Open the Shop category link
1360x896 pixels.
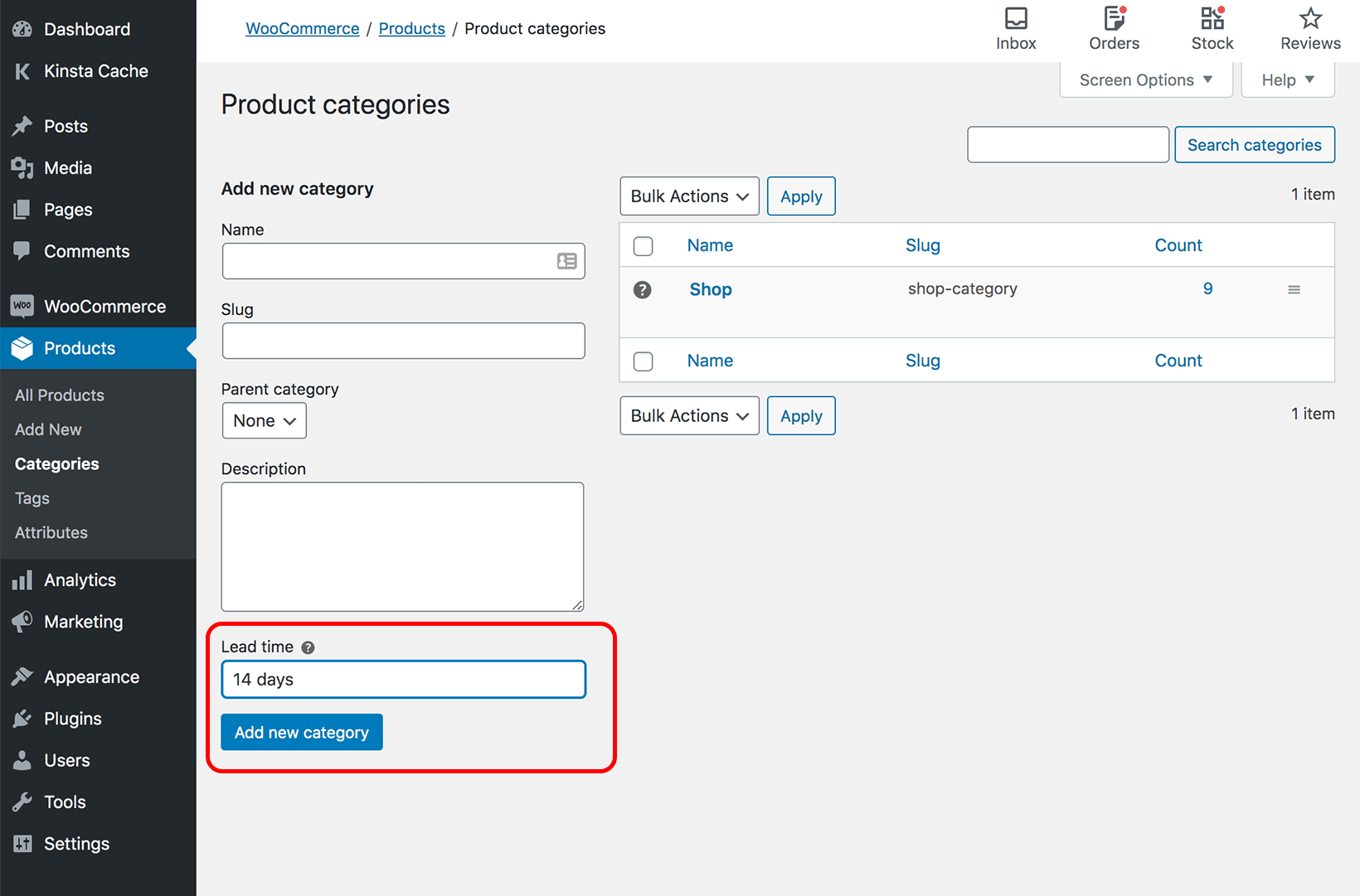710,289
